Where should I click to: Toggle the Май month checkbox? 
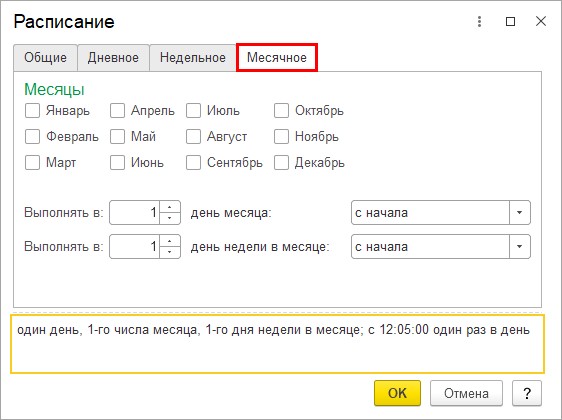117,137
